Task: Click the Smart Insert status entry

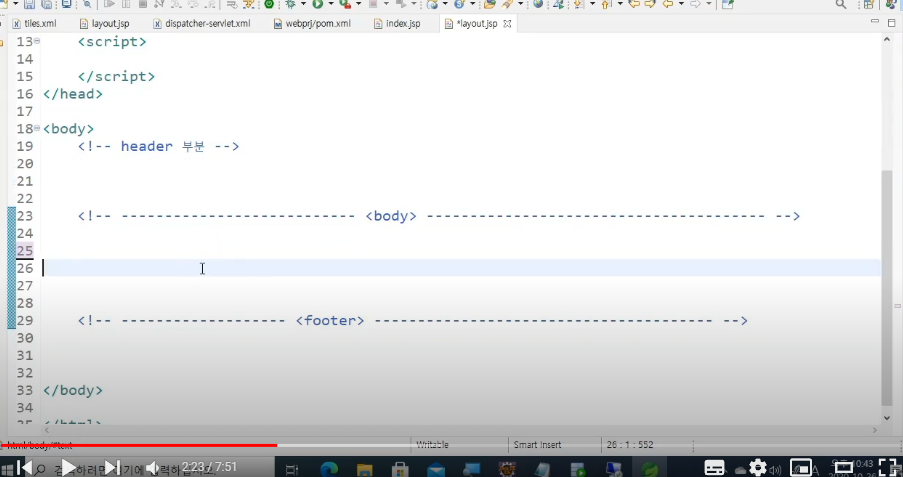Action: [x=537, y=445]
